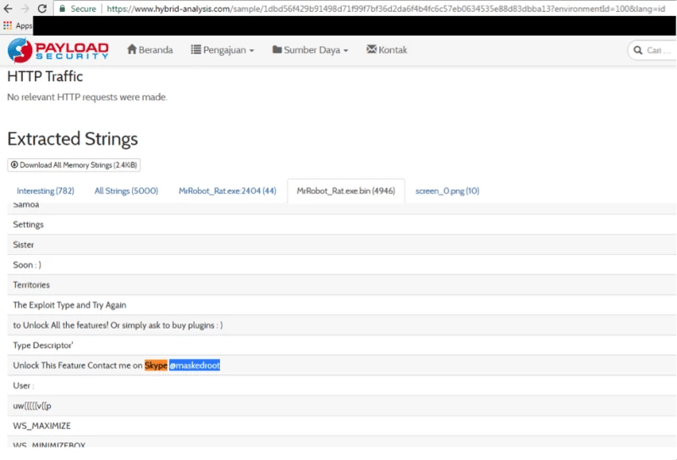The image size is (677, 460).
Task: Open the Kontak page
Action: 386,50
